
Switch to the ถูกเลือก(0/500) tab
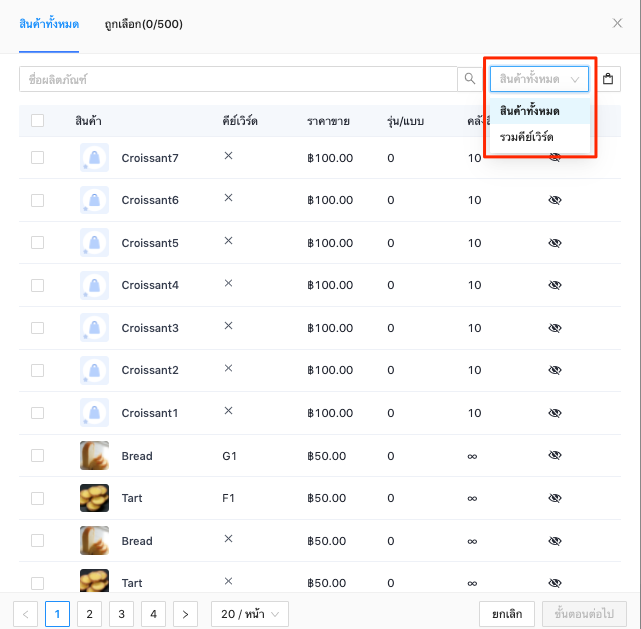[x=143, y=24]
